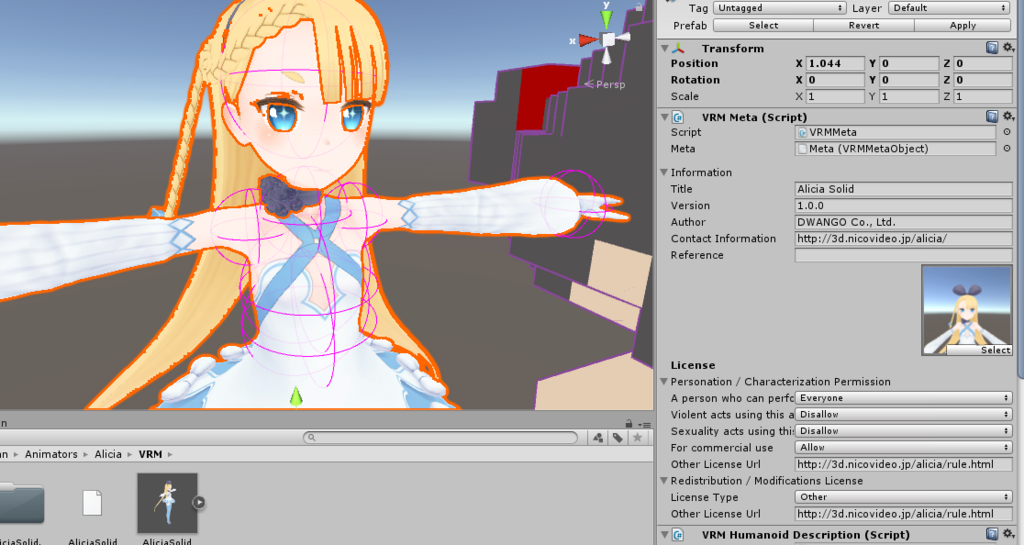The width and height of the screenshot is (1024, 545).
Task: Click prefab Apply button
Action: click(x=963, y=25)
